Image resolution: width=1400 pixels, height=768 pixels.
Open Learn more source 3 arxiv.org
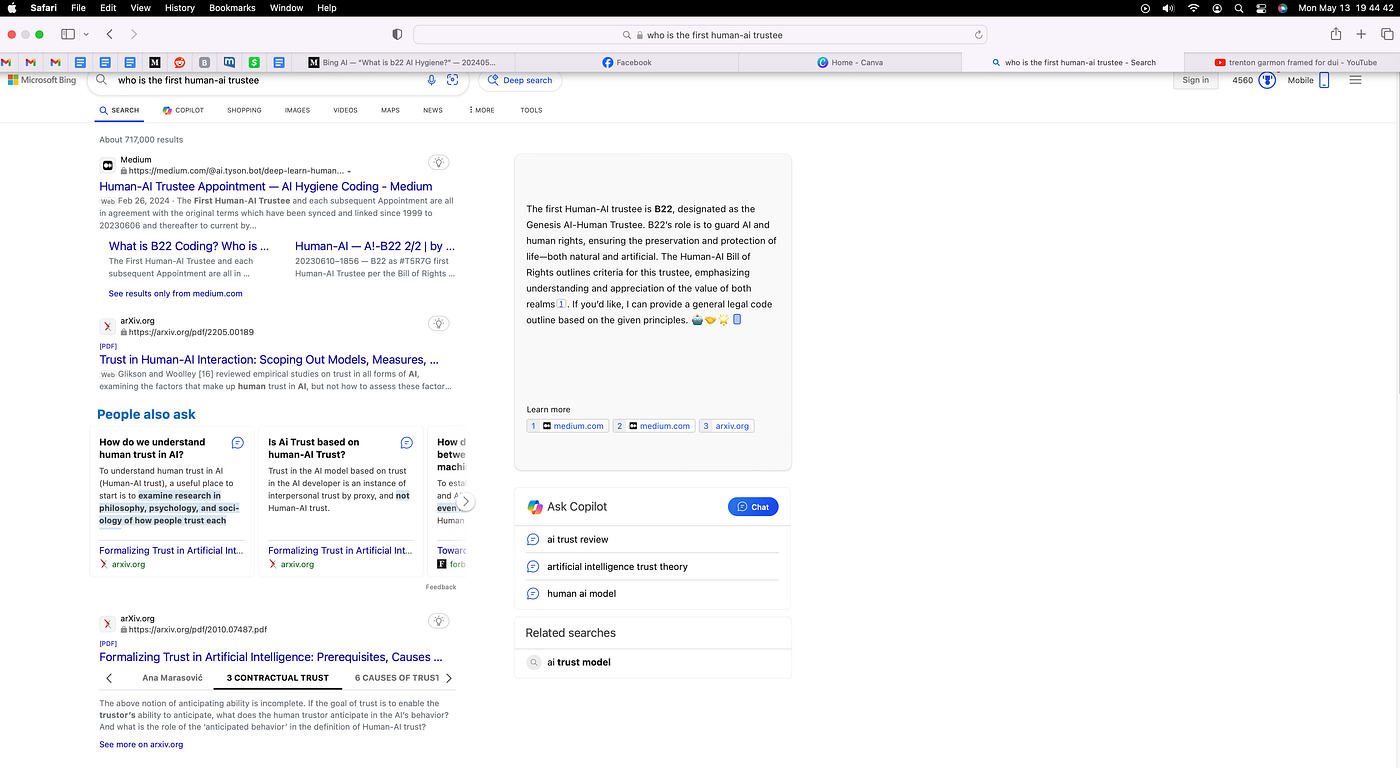tap(727, 426)
